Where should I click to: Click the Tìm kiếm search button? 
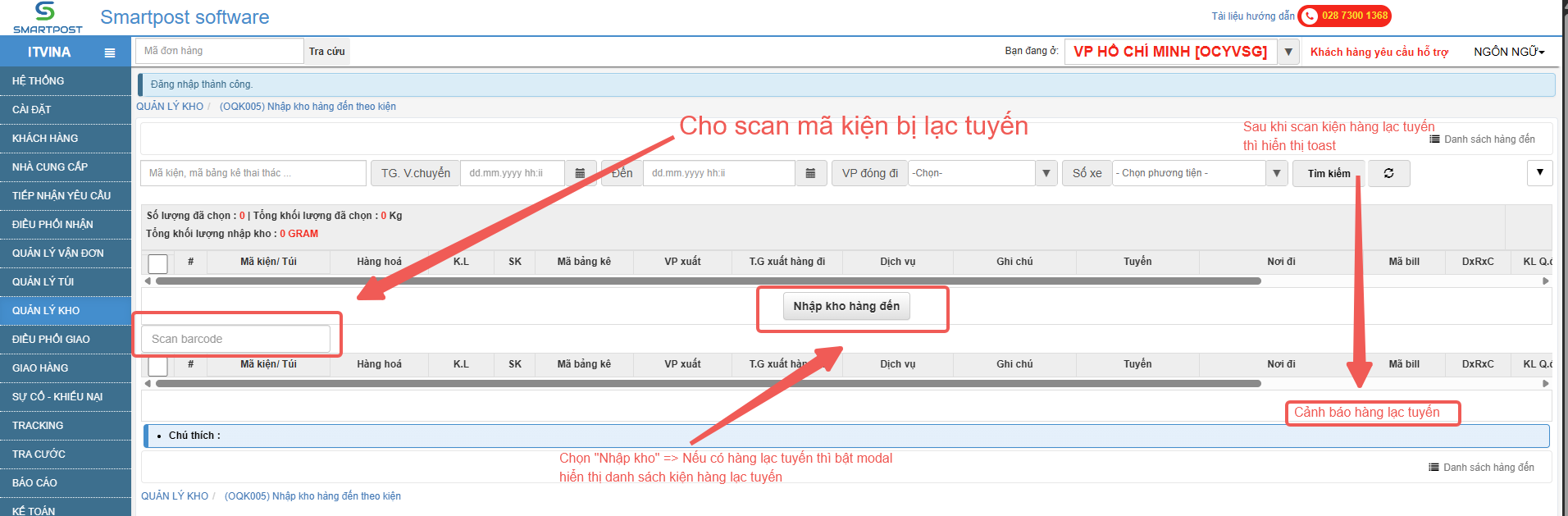point(1329,173)
